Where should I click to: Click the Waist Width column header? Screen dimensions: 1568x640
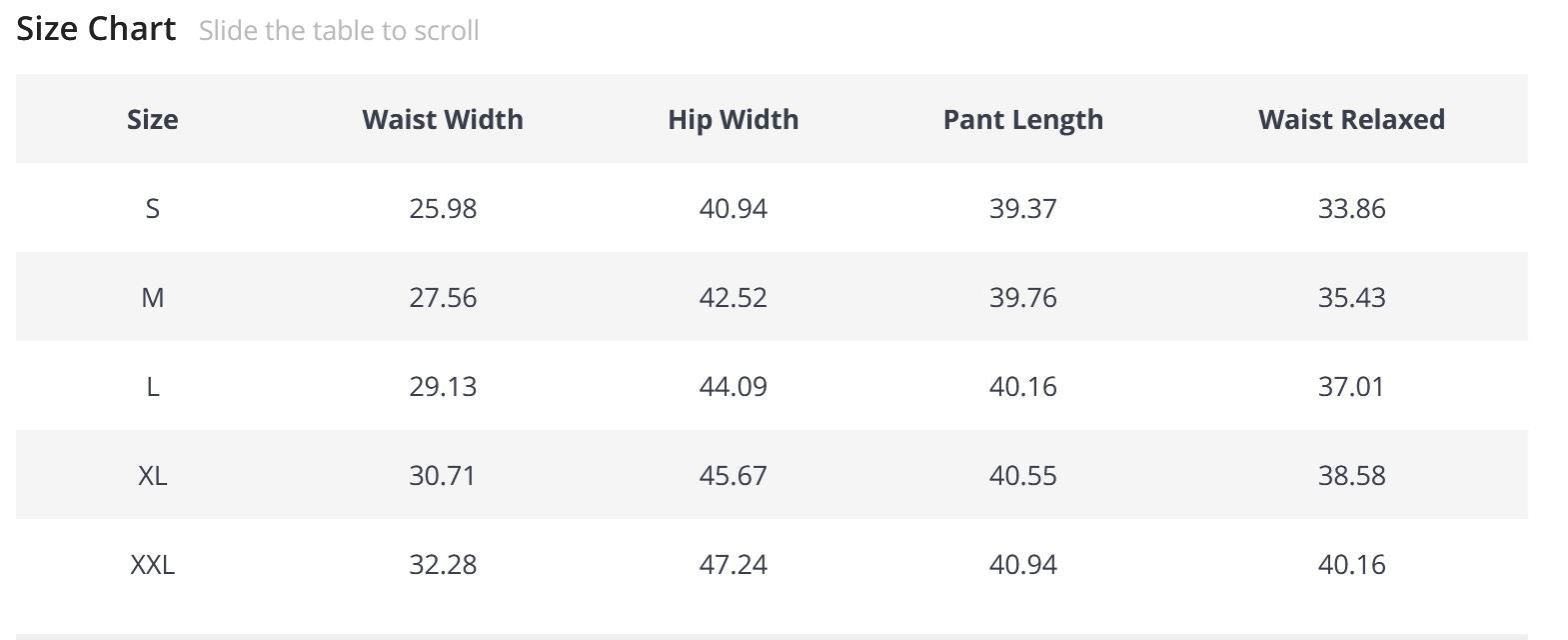443,120
